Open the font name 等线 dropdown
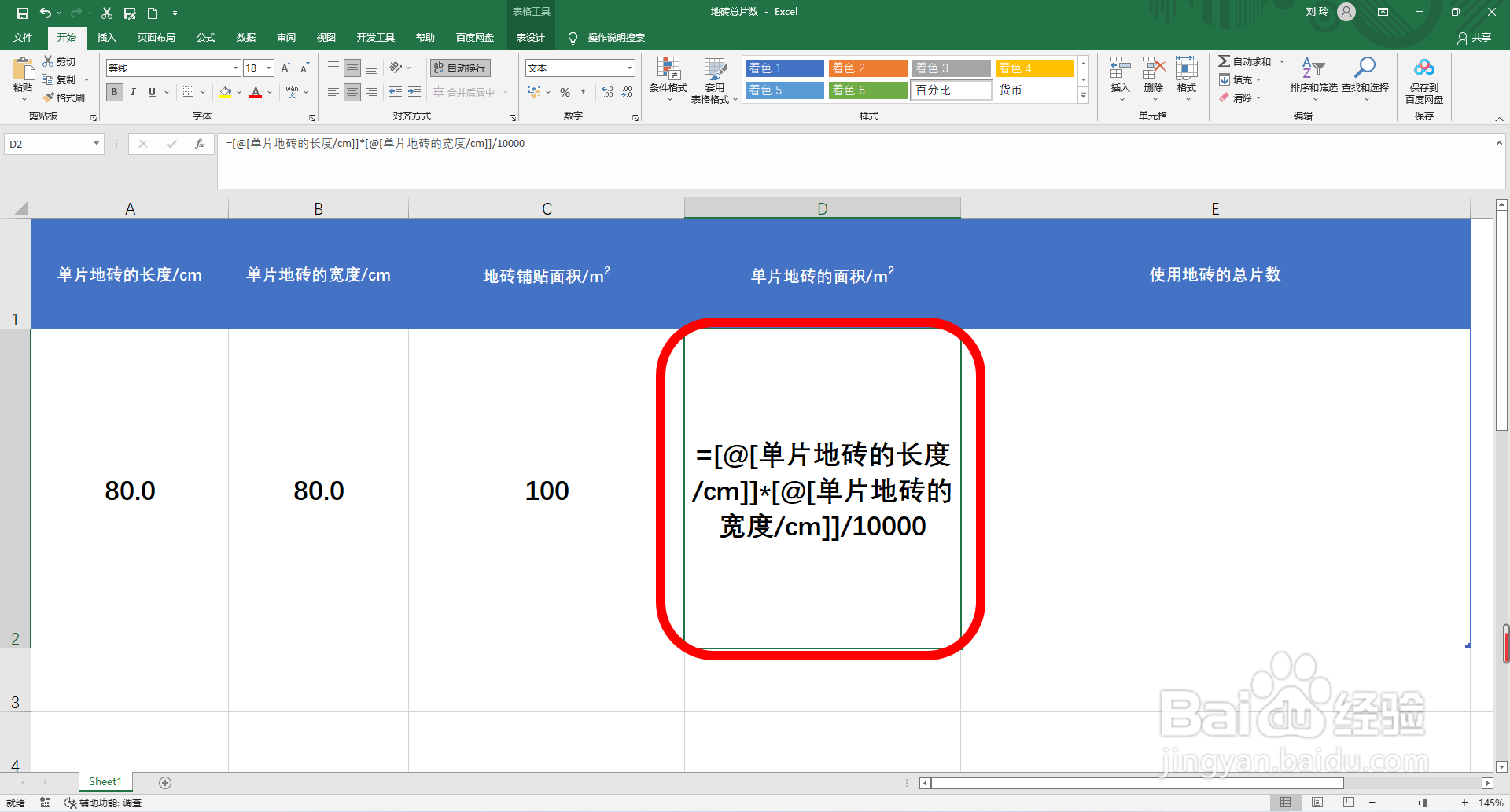This screenshot has width=1510, height=812. (x=235, y=68)
